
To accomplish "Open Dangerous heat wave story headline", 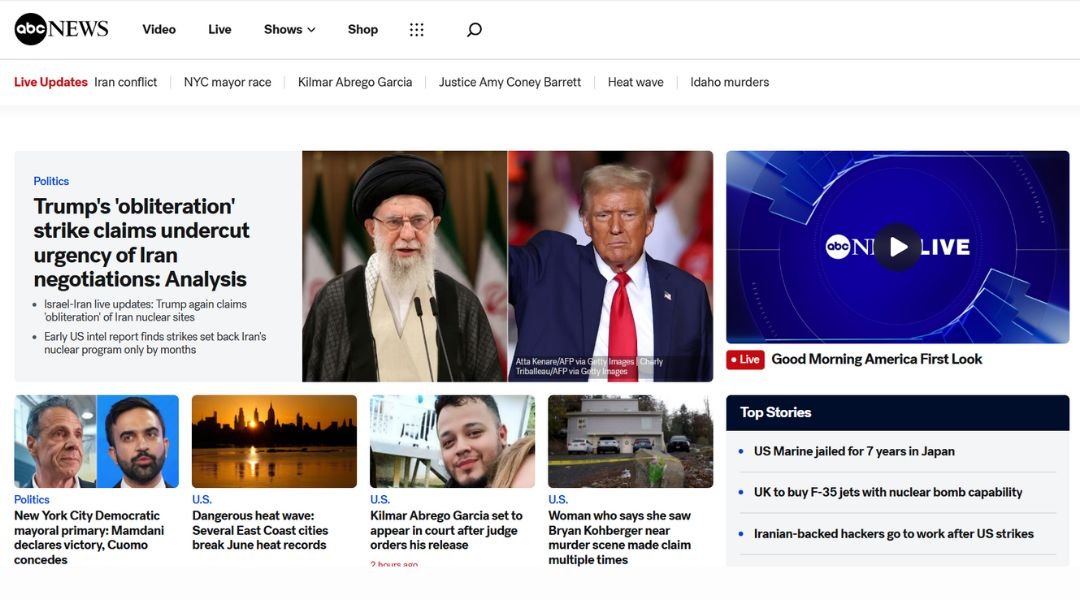I will click(x=260, y=530).
